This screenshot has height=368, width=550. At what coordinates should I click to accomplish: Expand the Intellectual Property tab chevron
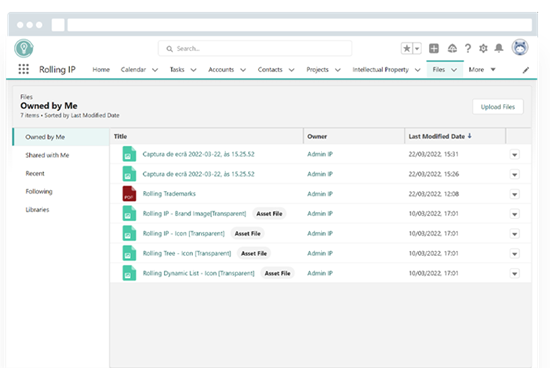(x=418, y=70)
